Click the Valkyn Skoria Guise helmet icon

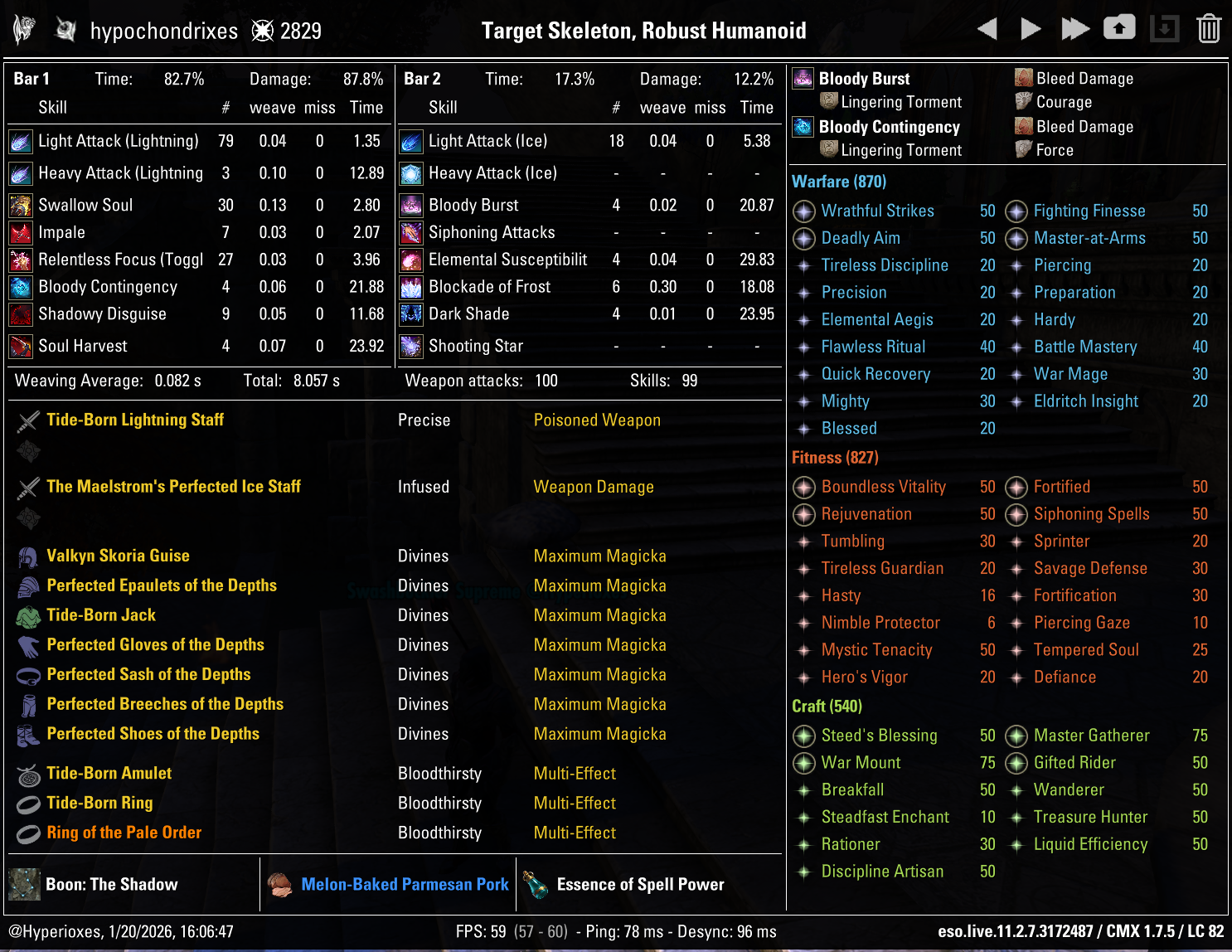point(28,556)
